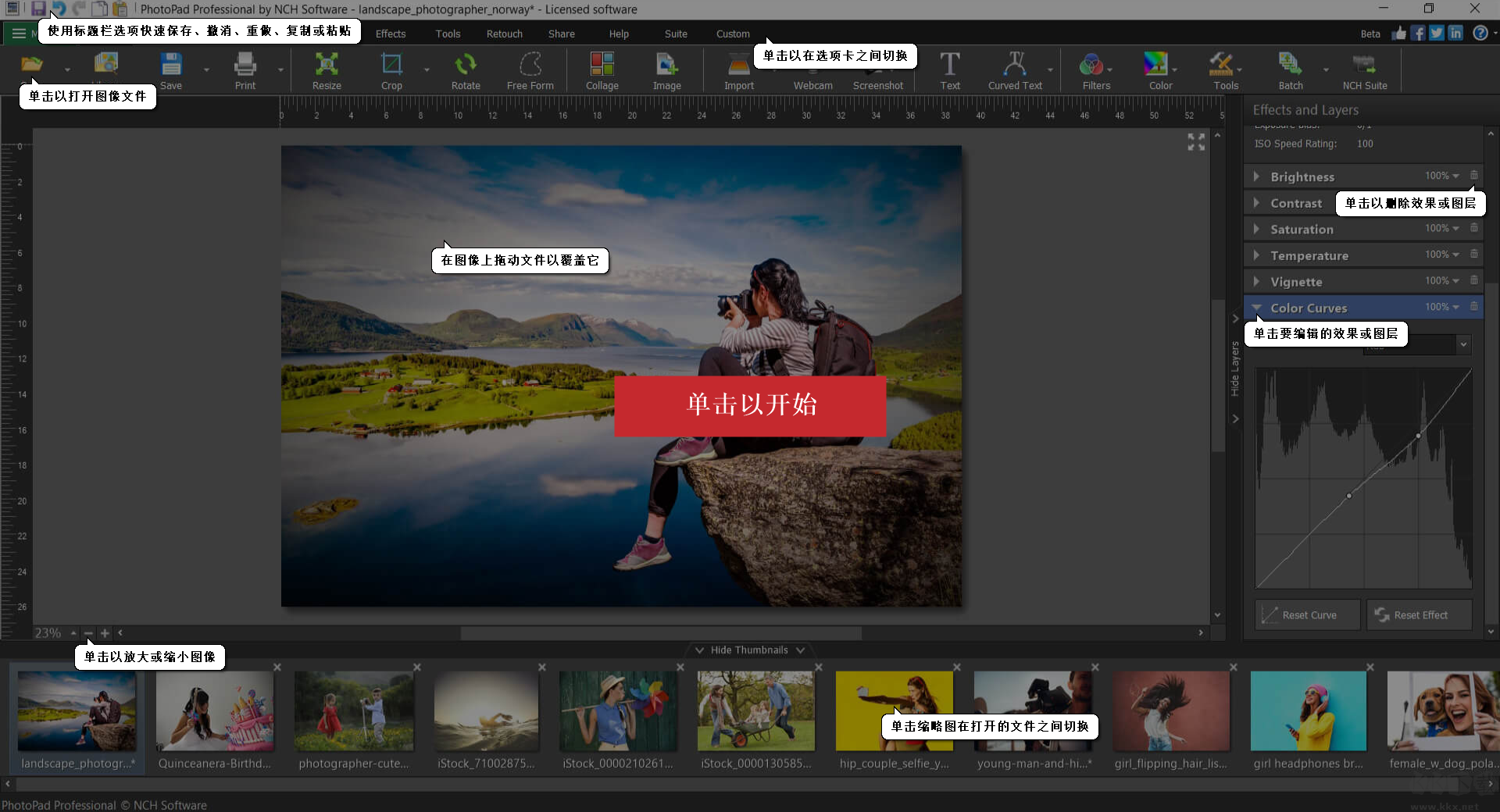Image resolution: width=1500 pixels, height=812 pixels.
Task: Click the undo icon in title bar
Action: 59,9
